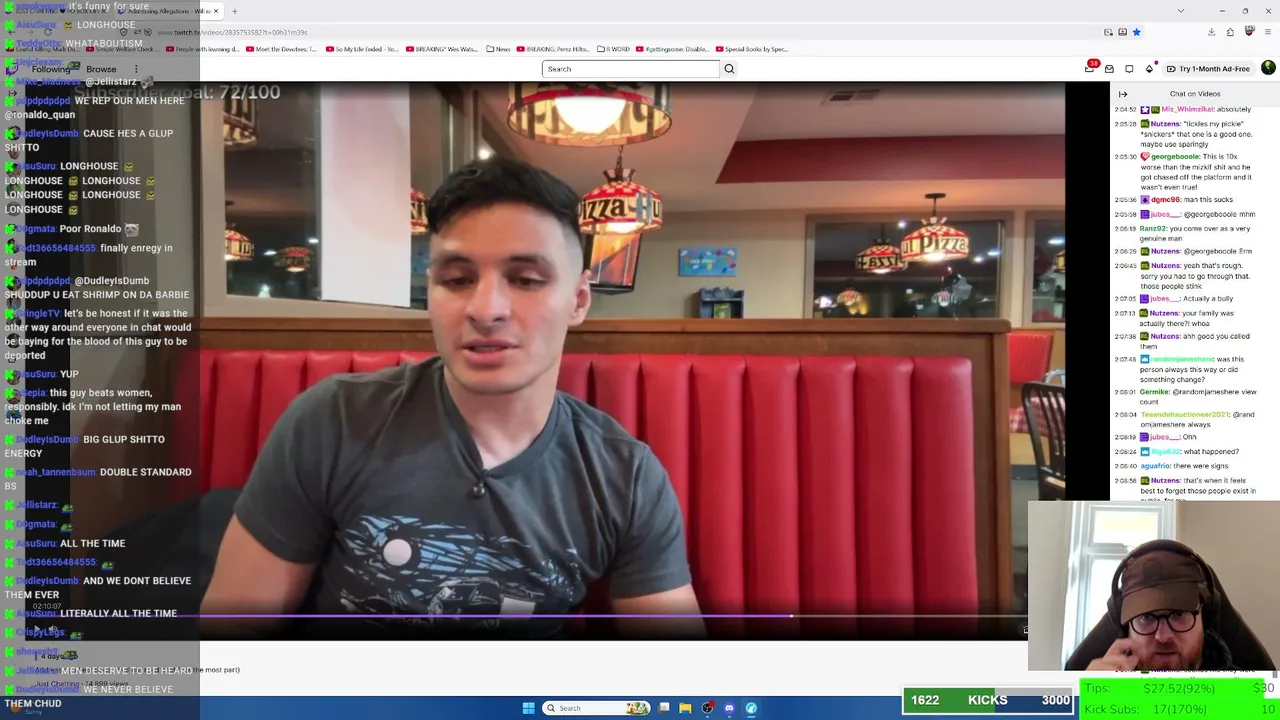Screen dimensions: 1280x720
Task: Click username dgmc96 in the chat replay
Action: (x=1165, y=200)
